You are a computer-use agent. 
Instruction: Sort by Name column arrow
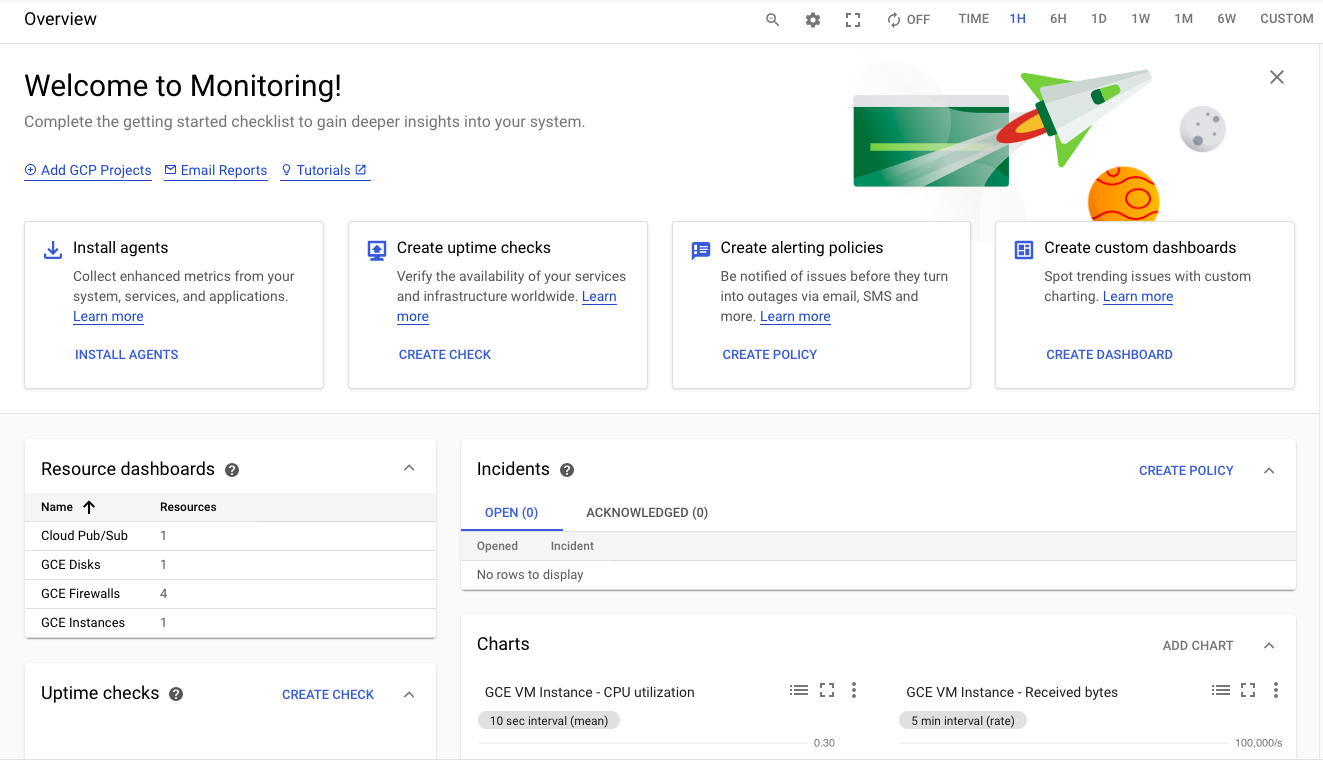click(x=89, y=507)
